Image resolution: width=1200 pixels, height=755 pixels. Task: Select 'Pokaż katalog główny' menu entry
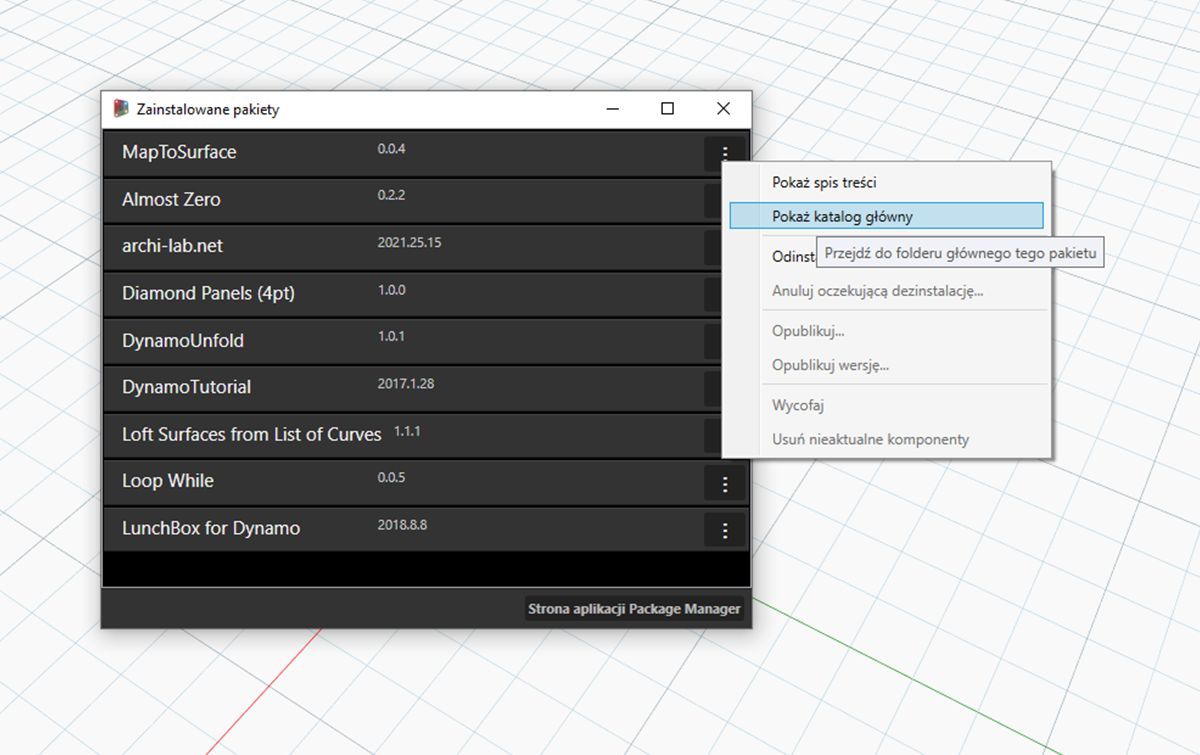coord(886,216)
